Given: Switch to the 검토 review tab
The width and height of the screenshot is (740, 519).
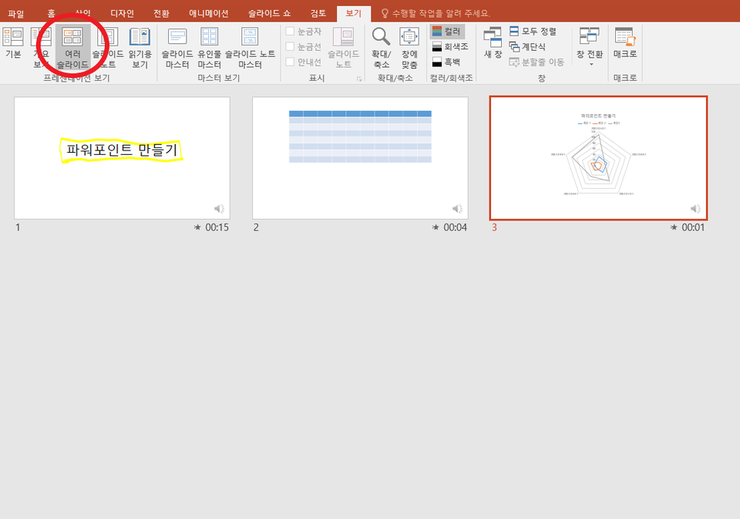Looking at the screenshot, I should [318, 13].
